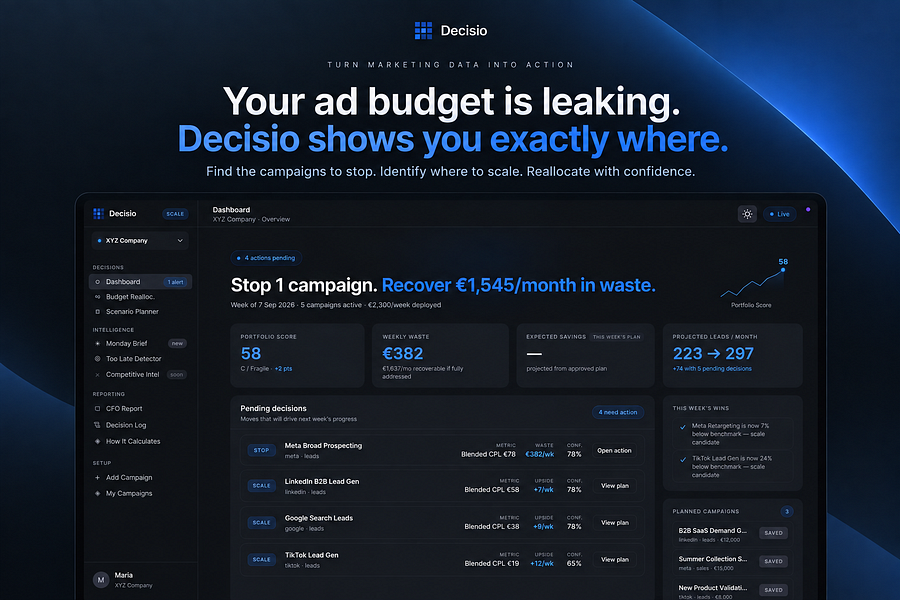The image size is (900, 600).
Task: Click SAVED badge on Summer Collection campaign
Action: click(773, 562)
